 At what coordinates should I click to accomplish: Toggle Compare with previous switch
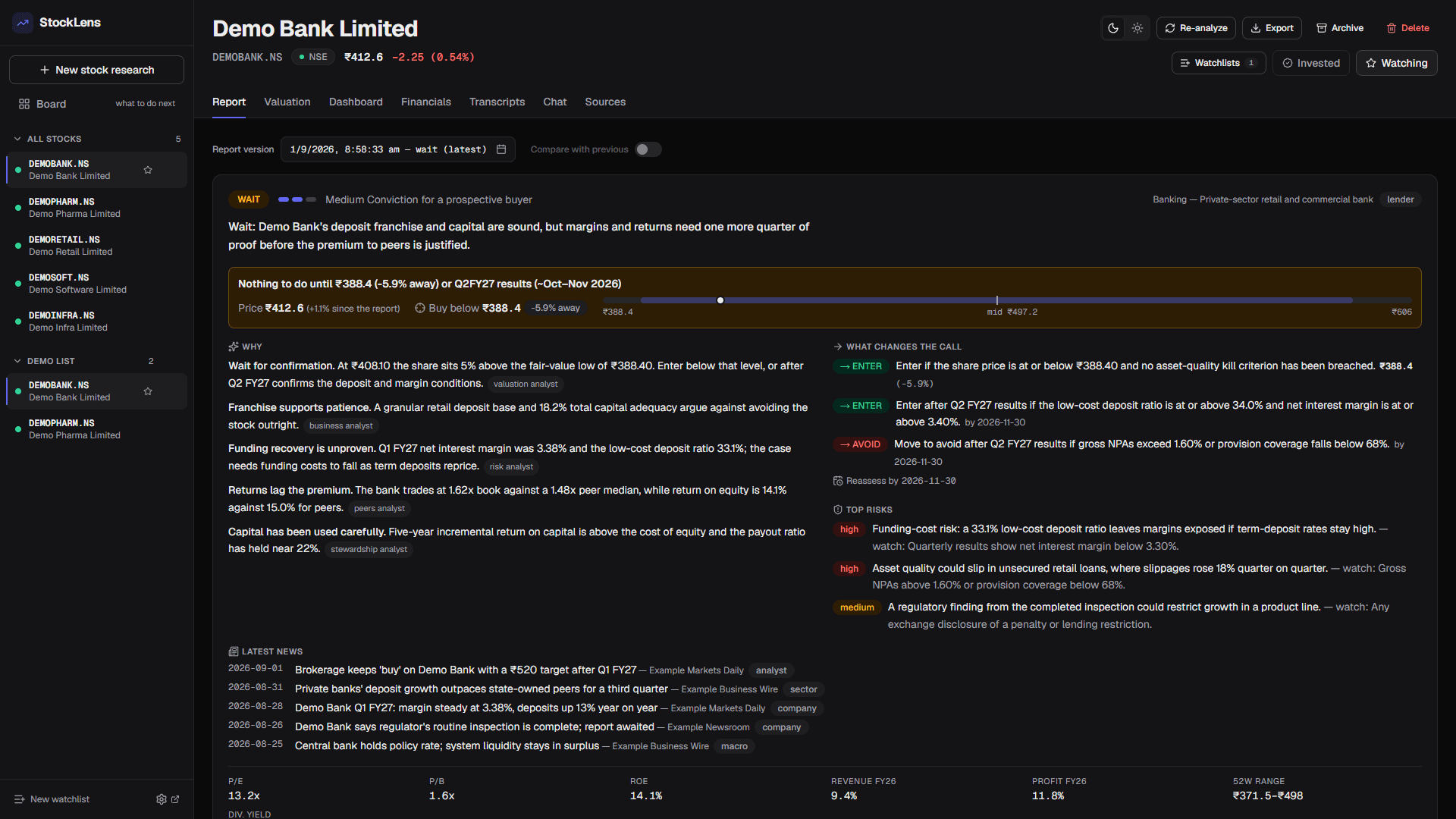(x=648, y=149)
